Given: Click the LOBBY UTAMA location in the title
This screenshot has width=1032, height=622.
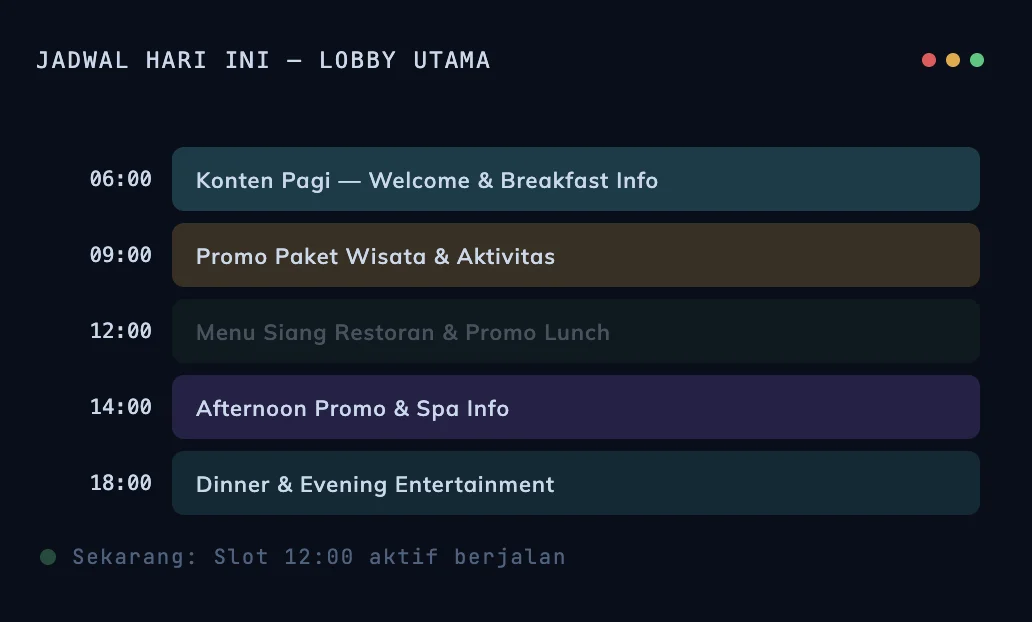Looking at the screenshot, I should coord(405,61).
